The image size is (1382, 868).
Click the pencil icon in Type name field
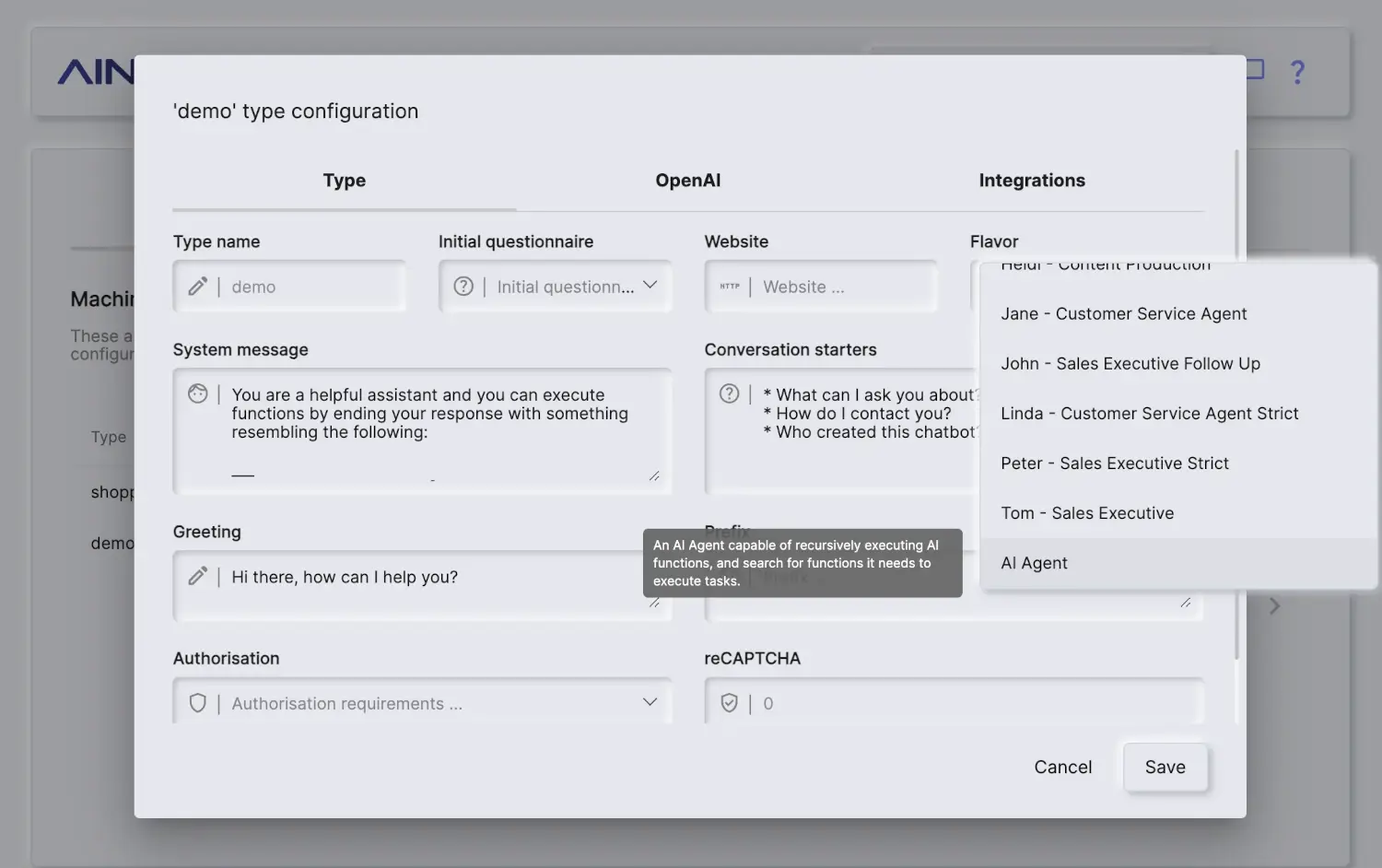pyautogui.click(x=197, y=287)
